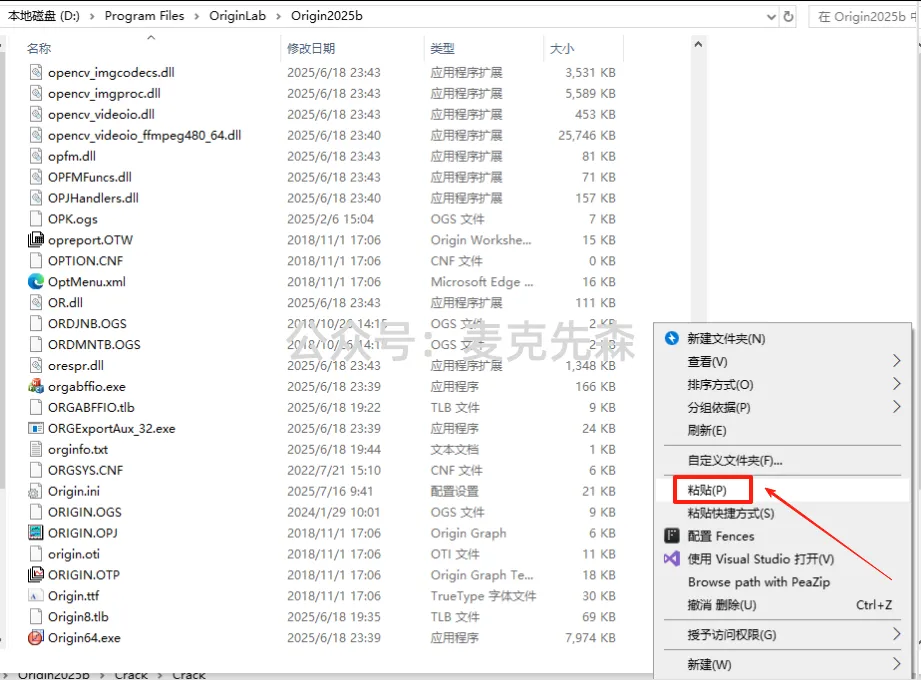
Task: Expand the 授予访问权限(G) submenu arrow
Action: coord(896,634)
